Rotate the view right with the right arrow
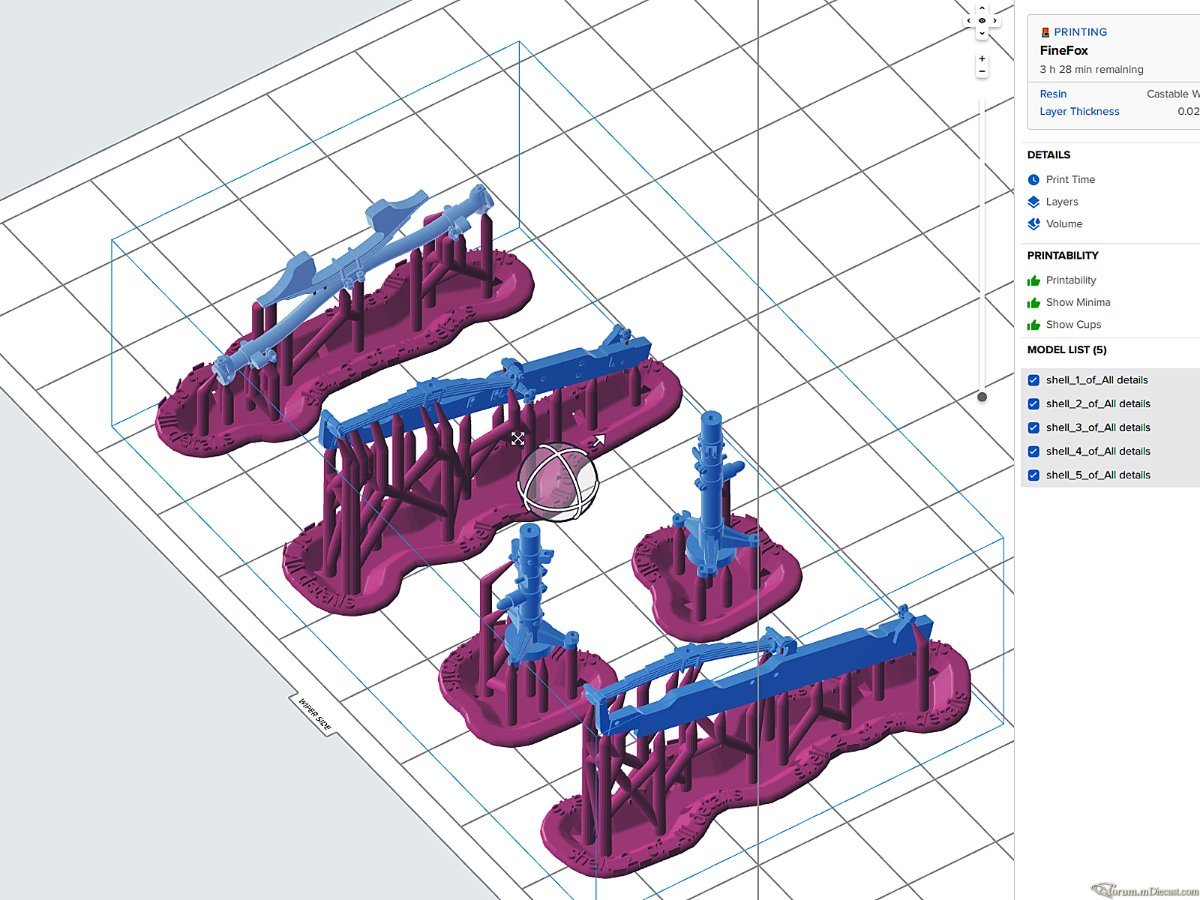 995,20
